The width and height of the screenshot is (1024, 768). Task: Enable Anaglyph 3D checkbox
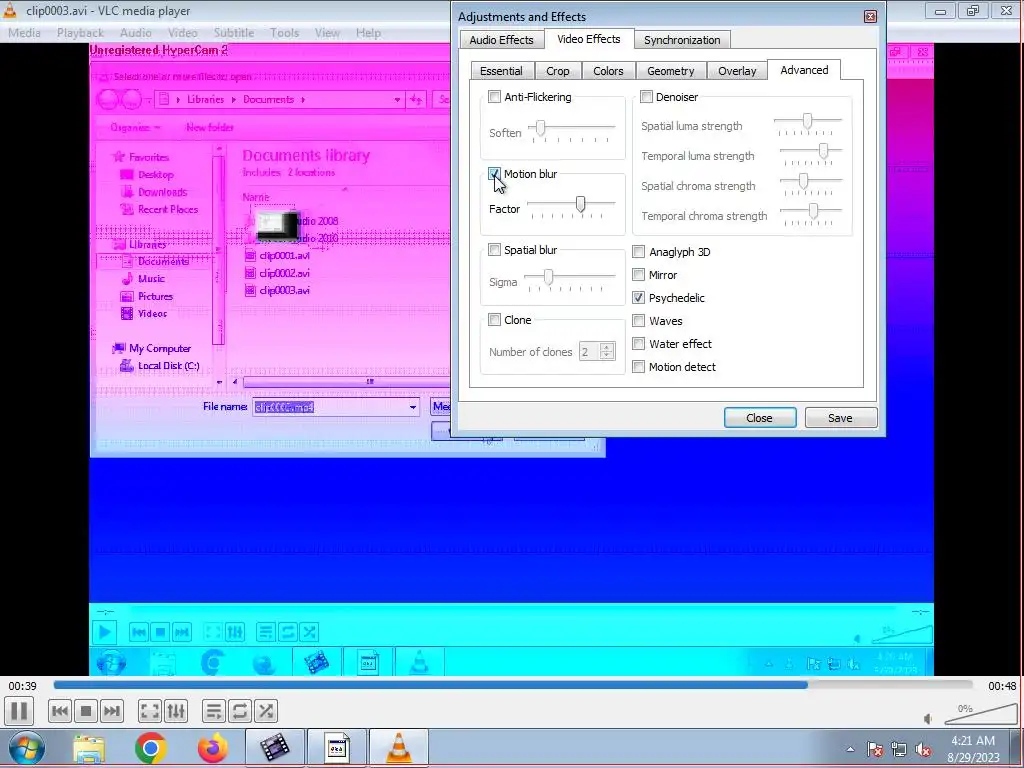pyautogui.click(x=639, y=251)
